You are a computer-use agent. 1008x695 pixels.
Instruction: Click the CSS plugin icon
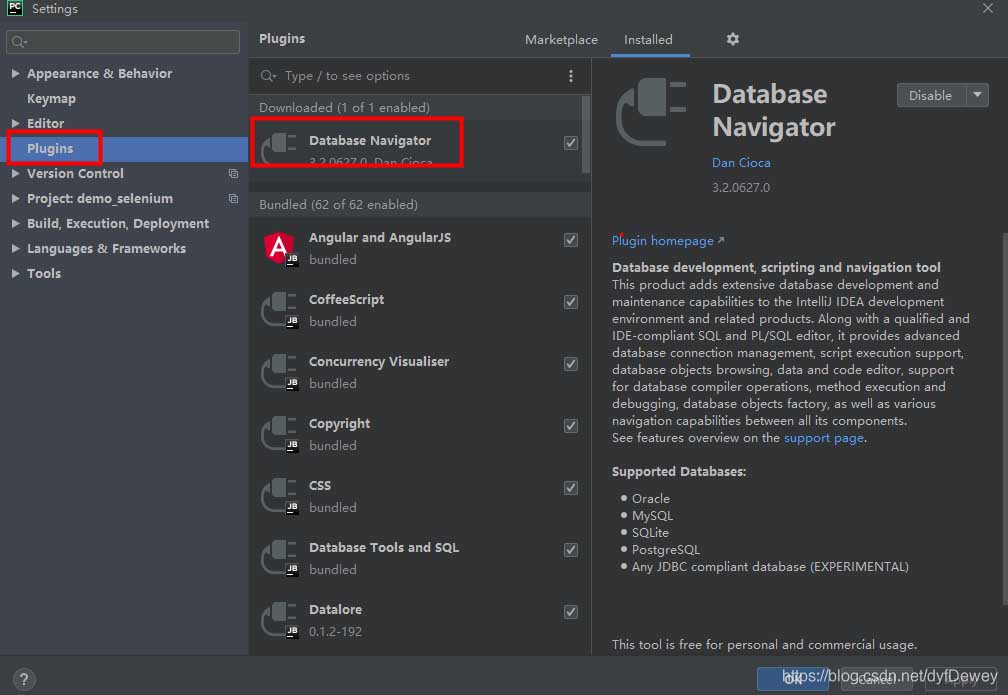(280, 496)
